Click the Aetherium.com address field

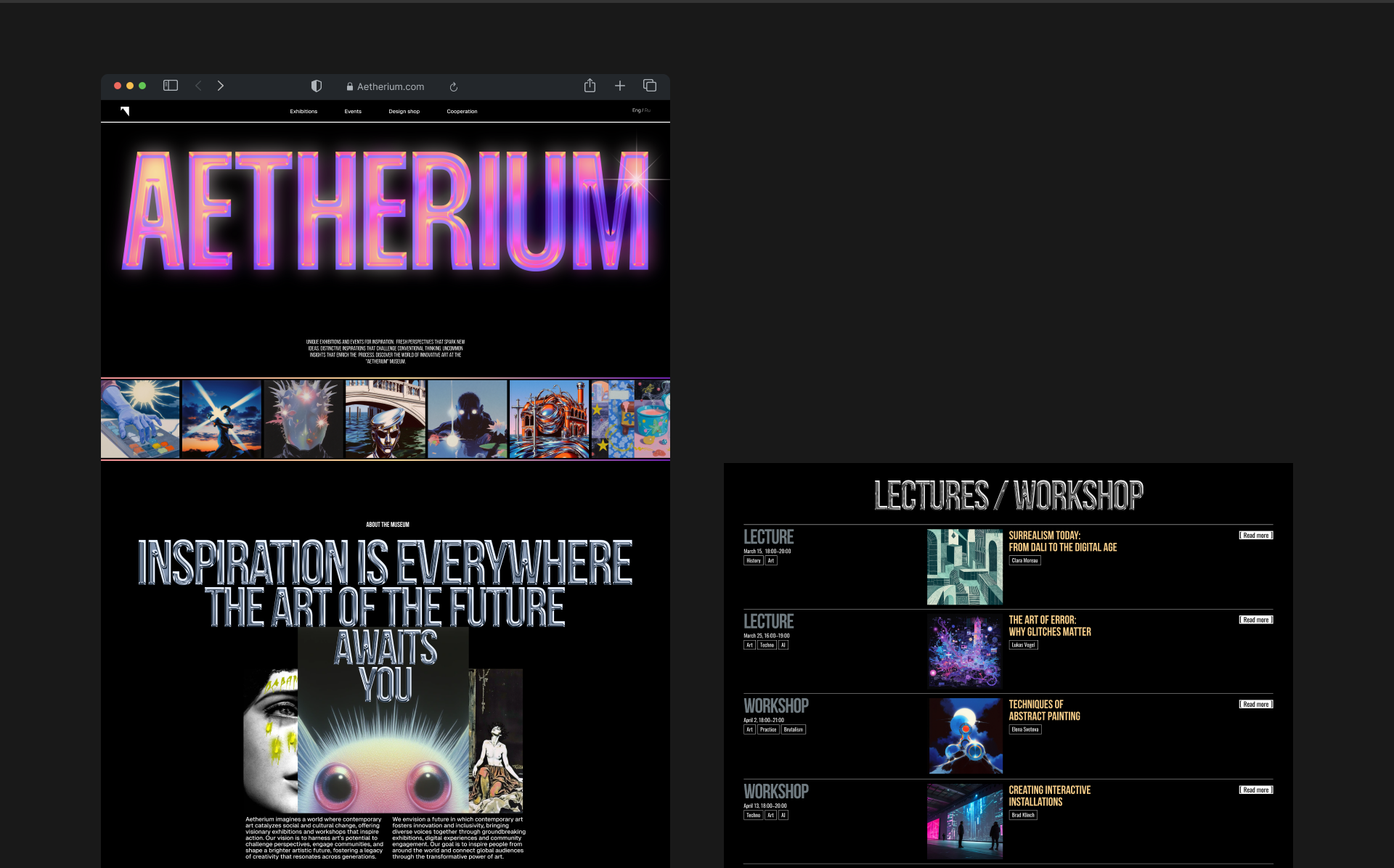(390, 86)
